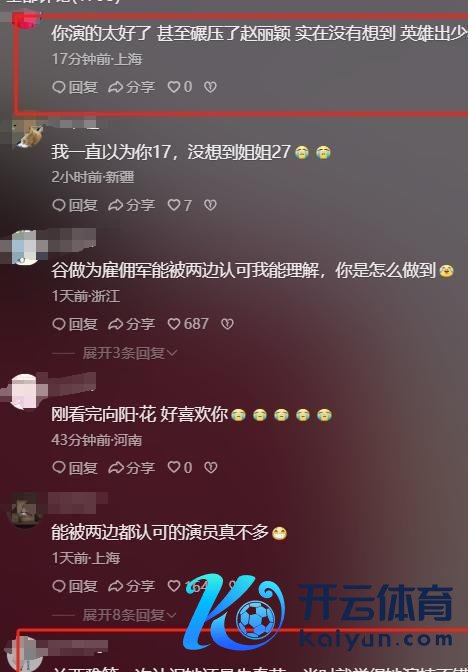Image resolution: width=468 pixels, height=672 pixels.
Task: Share the Henan 向阳·花 comment
Action: click(x=132, y=467)
